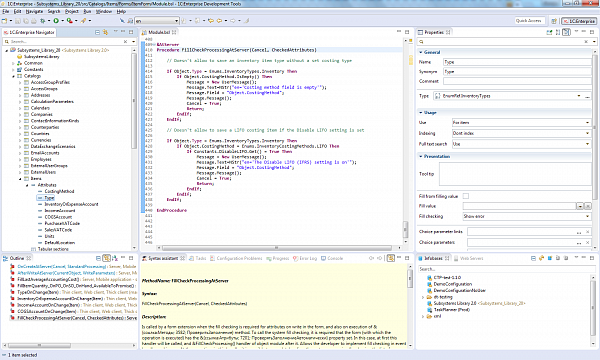Run the application with green play icon
Screen dimensions: 600x360
click(x=56, y=21)
